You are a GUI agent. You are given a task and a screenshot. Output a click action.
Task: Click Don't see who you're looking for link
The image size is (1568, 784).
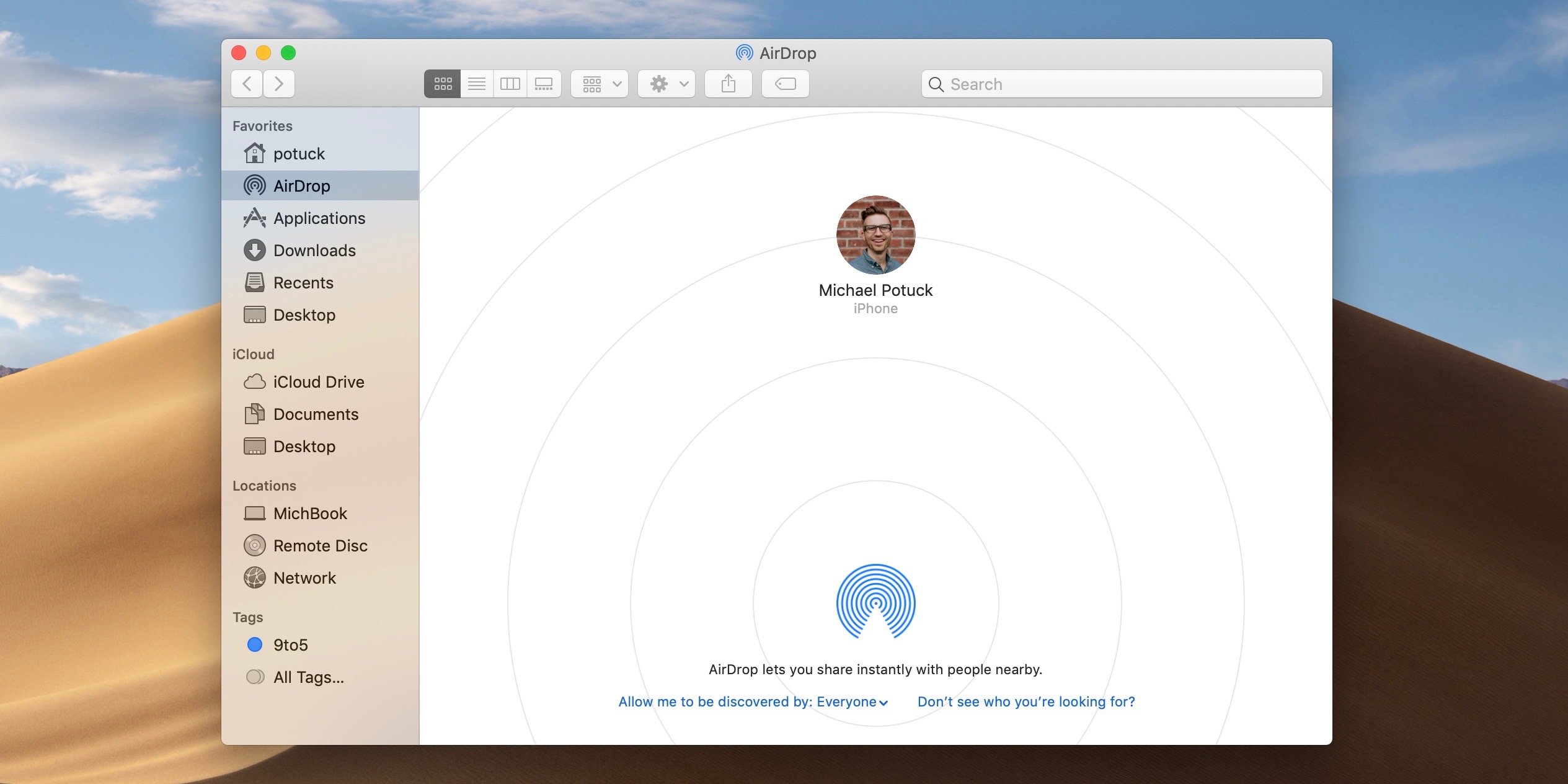tap(1024, 701)
